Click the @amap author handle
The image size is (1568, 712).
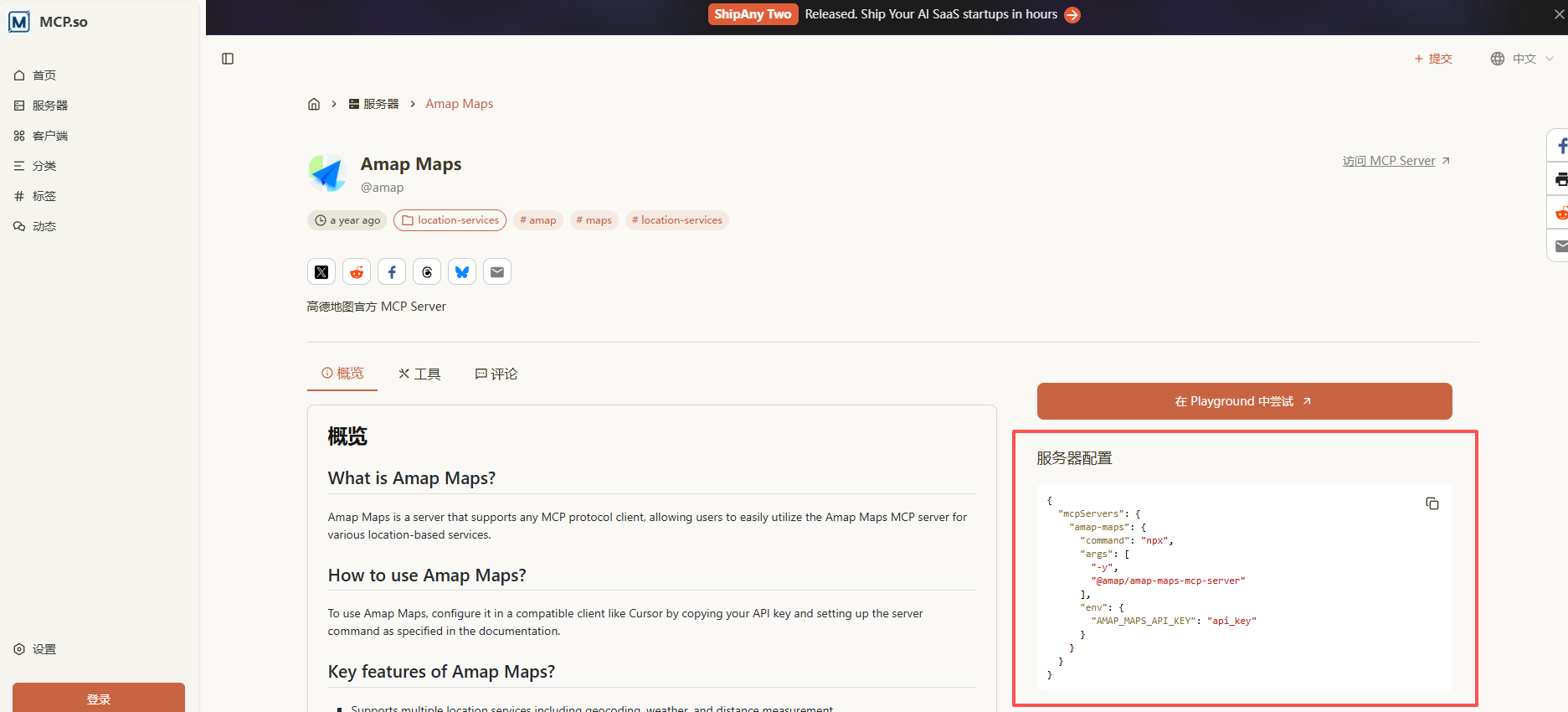click(x=383, y=188)
